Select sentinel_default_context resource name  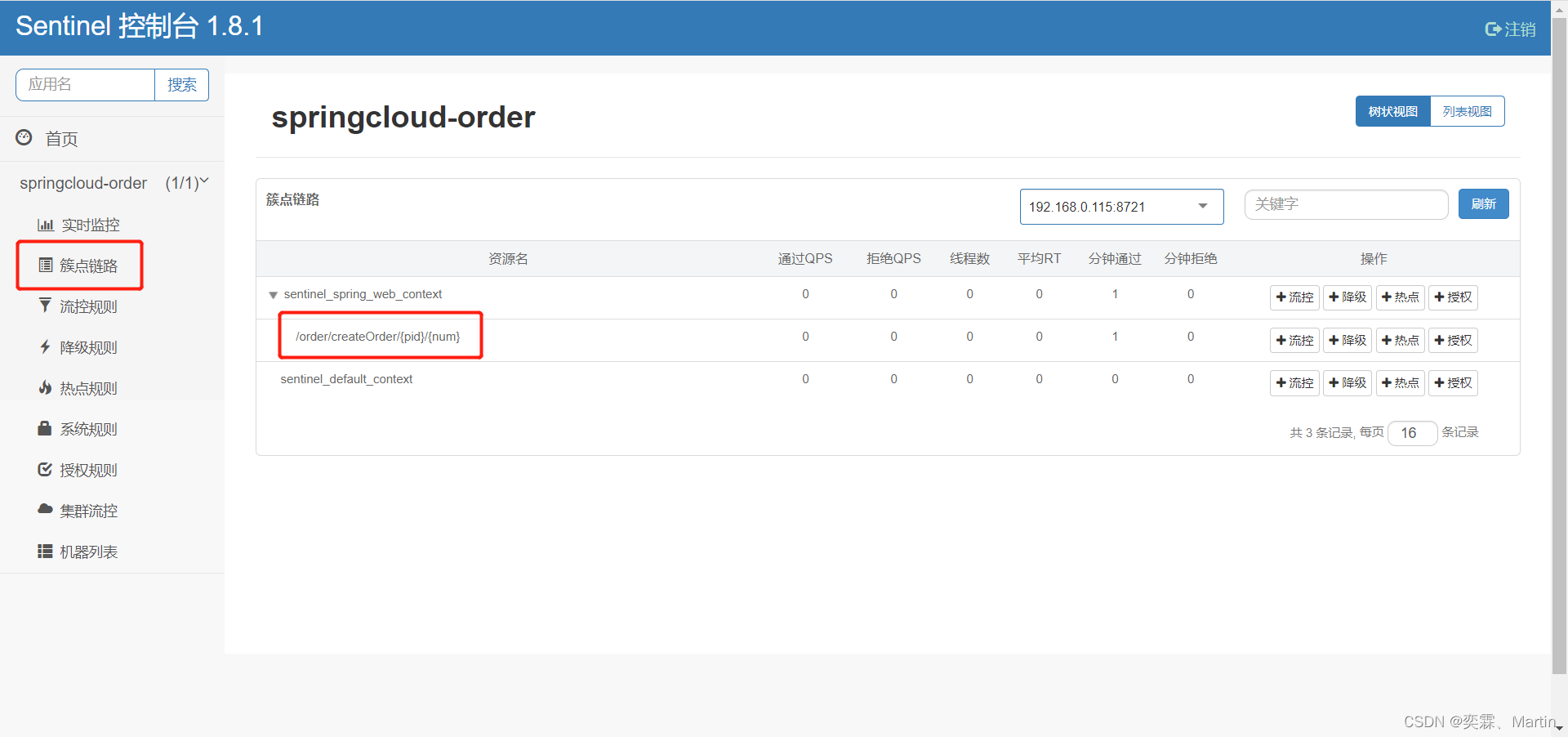click(346, 379)
